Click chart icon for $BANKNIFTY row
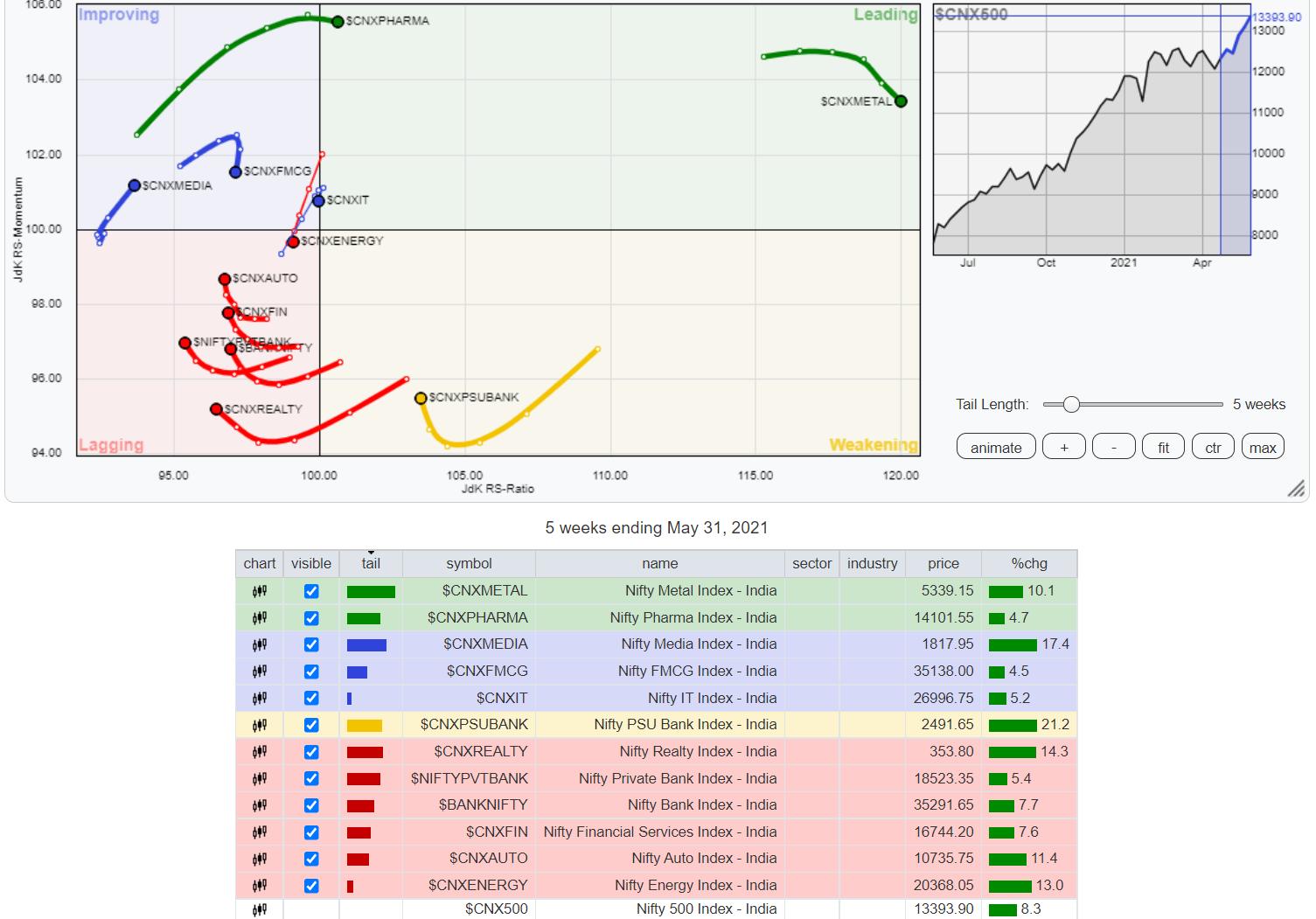Image resolution: width=1316 pixels, height=919 pixels. pos(260,805)
